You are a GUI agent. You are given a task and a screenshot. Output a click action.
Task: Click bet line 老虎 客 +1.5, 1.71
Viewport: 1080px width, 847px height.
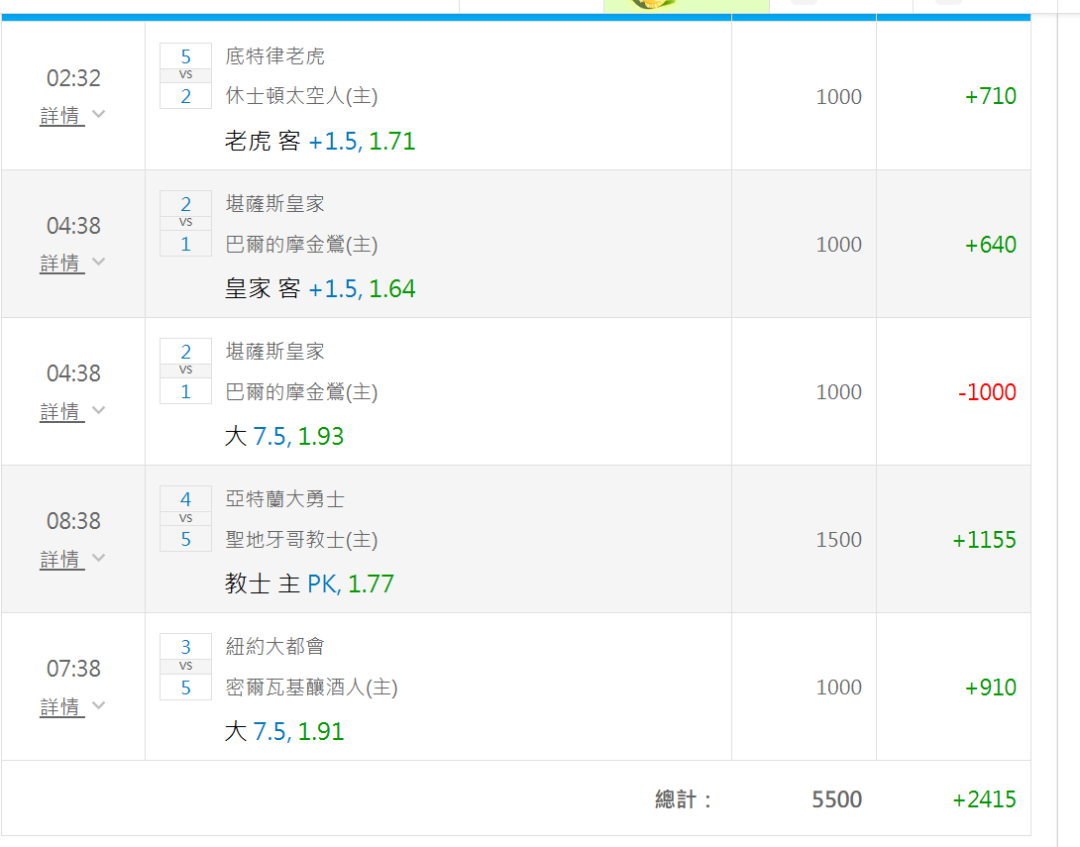320,141
